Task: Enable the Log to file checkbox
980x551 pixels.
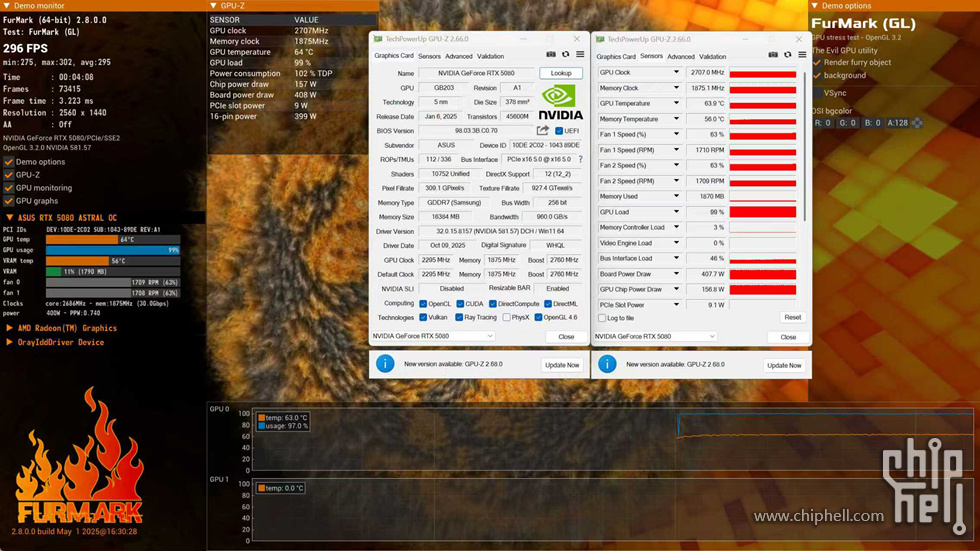Action: pyautogui.click(x=602, y=318)
